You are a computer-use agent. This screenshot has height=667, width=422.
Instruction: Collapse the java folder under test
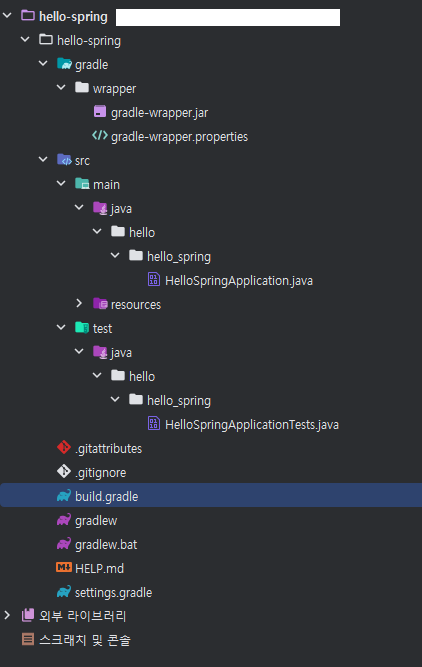pos(79,351)
